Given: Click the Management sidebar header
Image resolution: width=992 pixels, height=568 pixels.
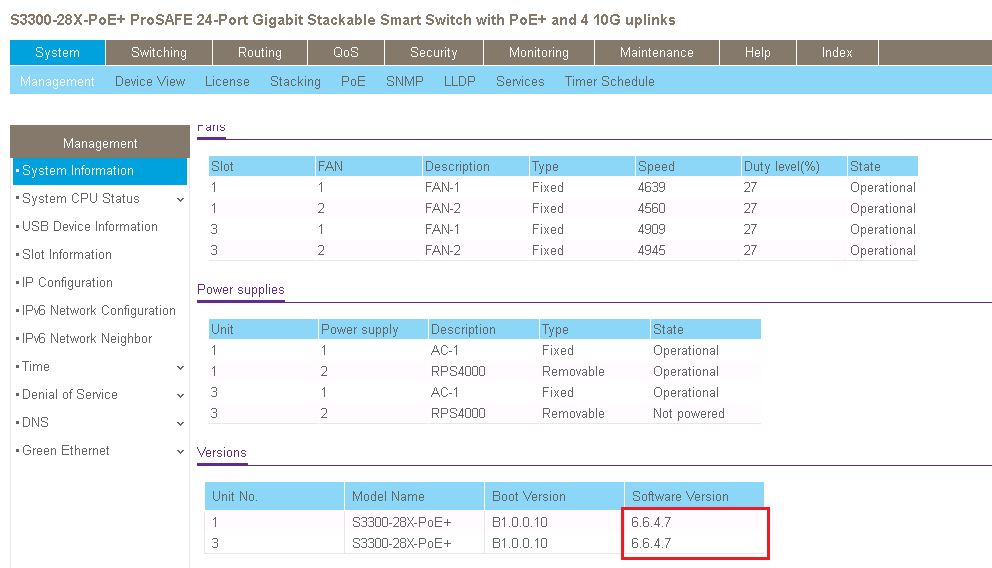Looking at the screenshot, I should [100, 144].
